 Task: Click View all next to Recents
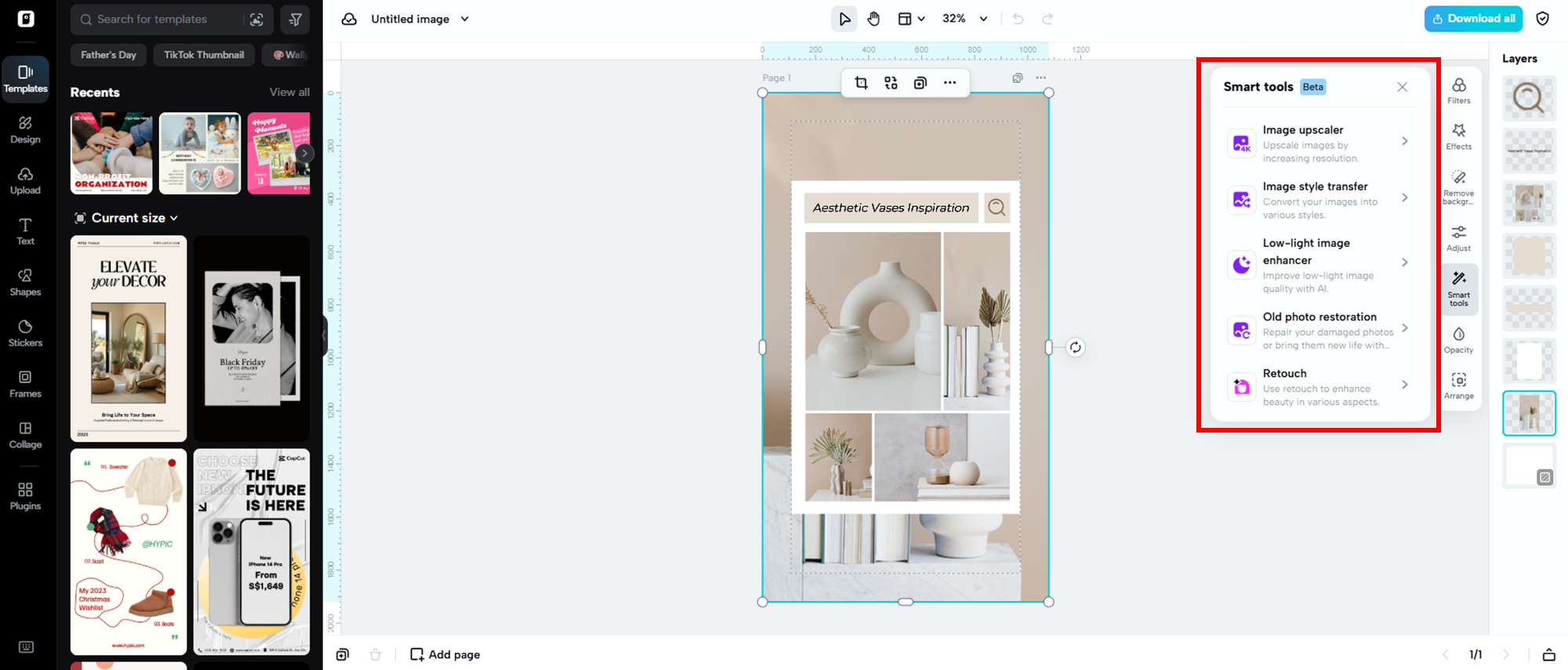click(x=289, y=92)
